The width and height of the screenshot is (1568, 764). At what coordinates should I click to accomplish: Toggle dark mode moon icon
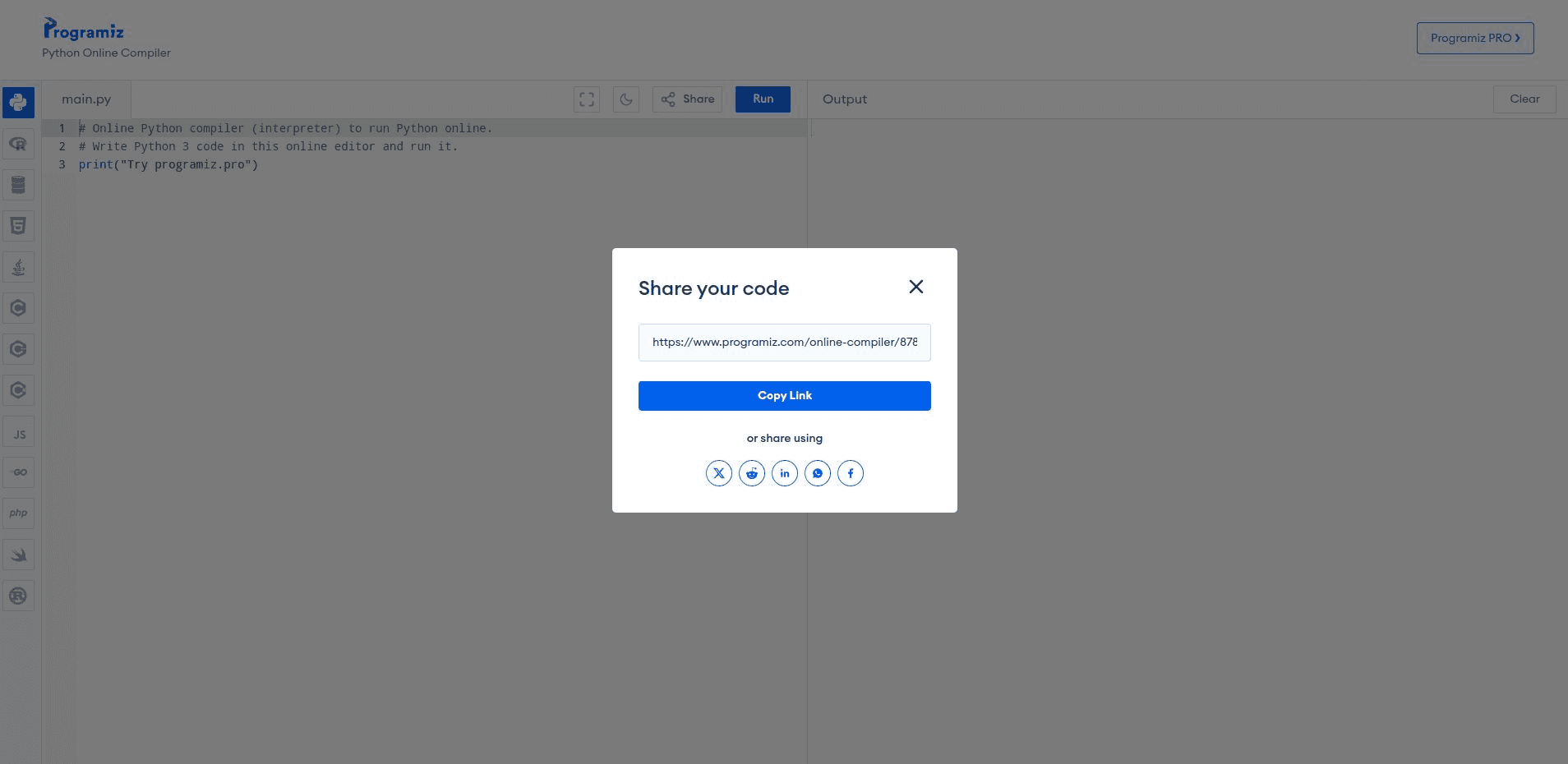point(626,99)
